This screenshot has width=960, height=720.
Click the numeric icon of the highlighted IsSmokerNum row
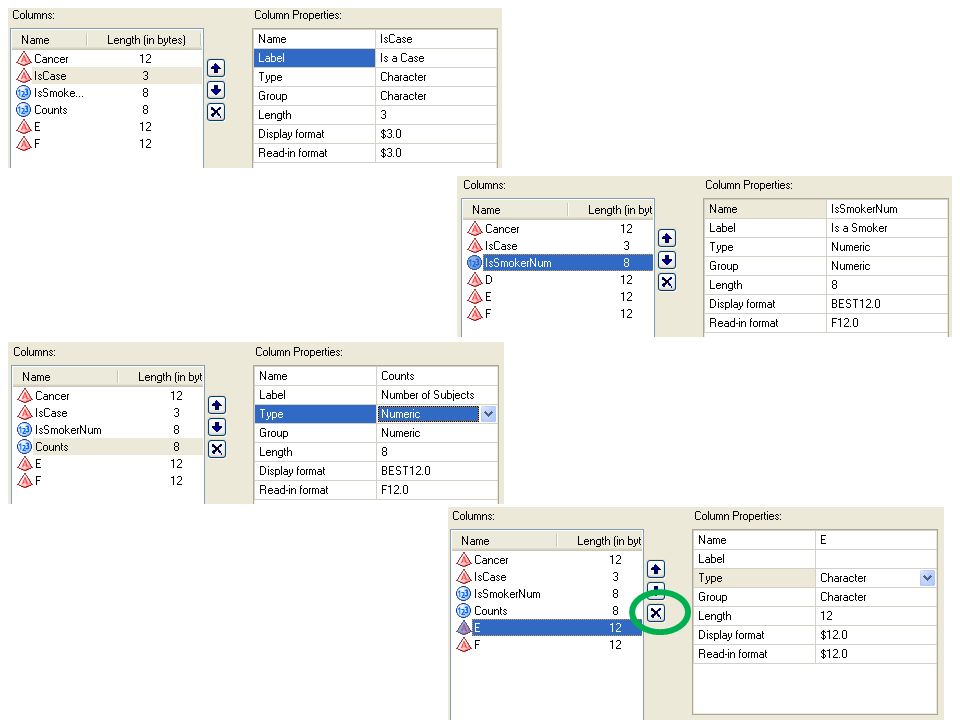pyautogui.click(x=474, y=263)
